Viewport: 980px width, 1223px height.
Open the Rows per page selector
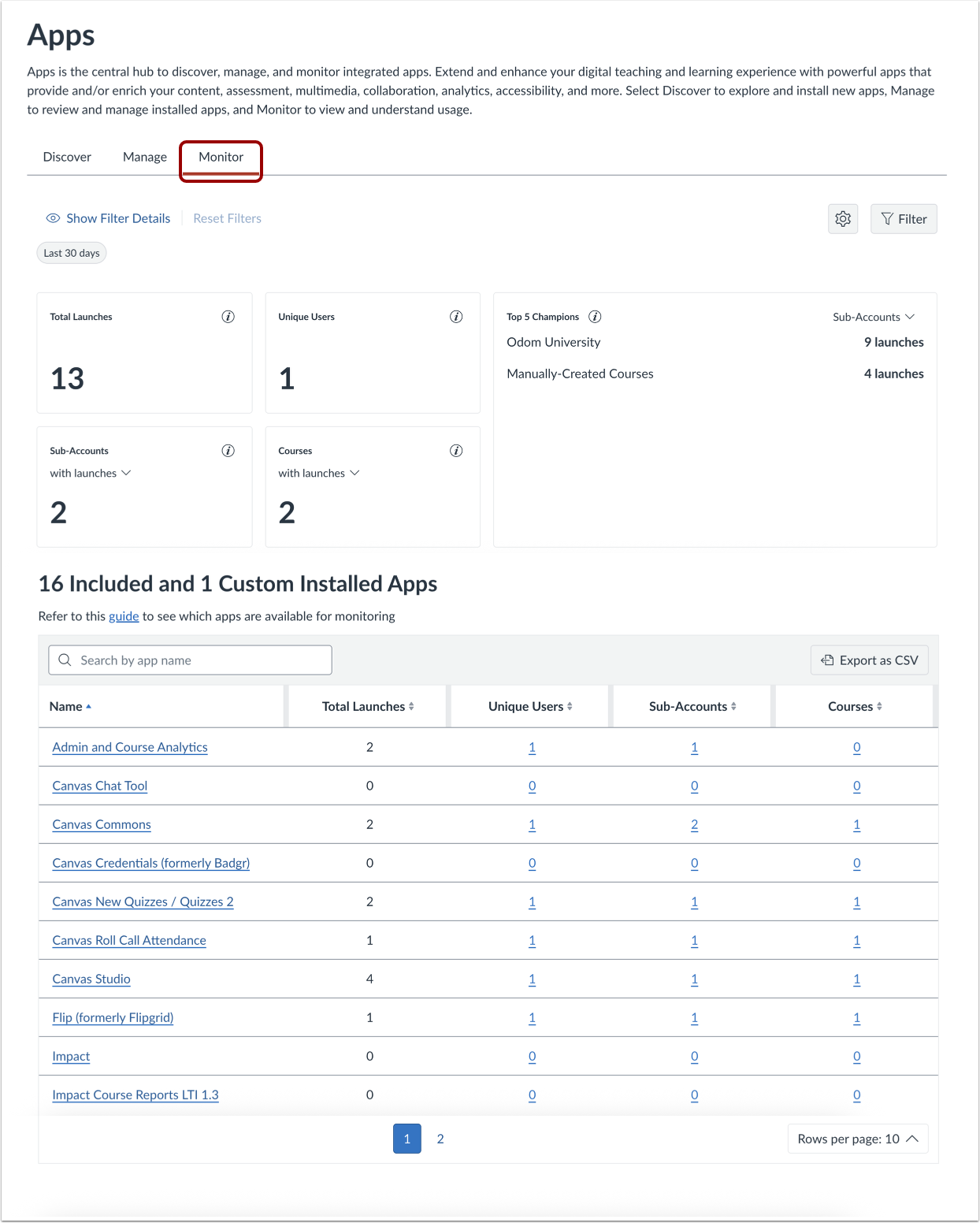857,1139
